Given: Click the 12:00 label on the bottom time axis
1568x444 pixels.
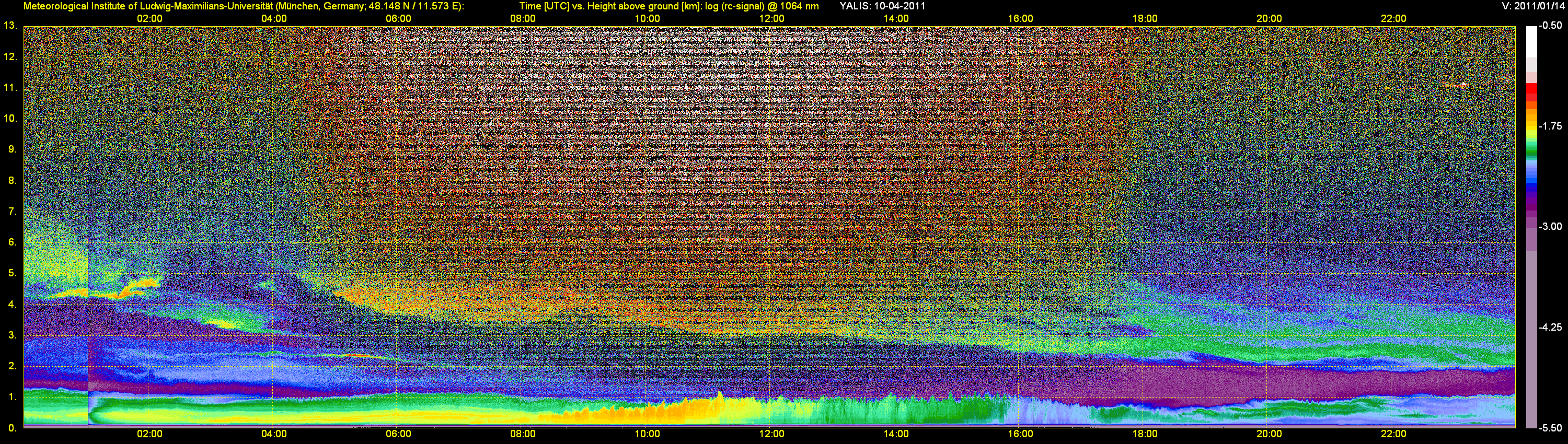Looking at the screenshot, I should pyautogui.click(x=772, y=434).
